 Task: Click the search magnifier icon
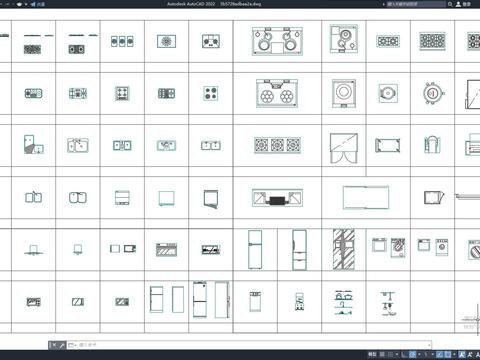click(x=450, y=4)
